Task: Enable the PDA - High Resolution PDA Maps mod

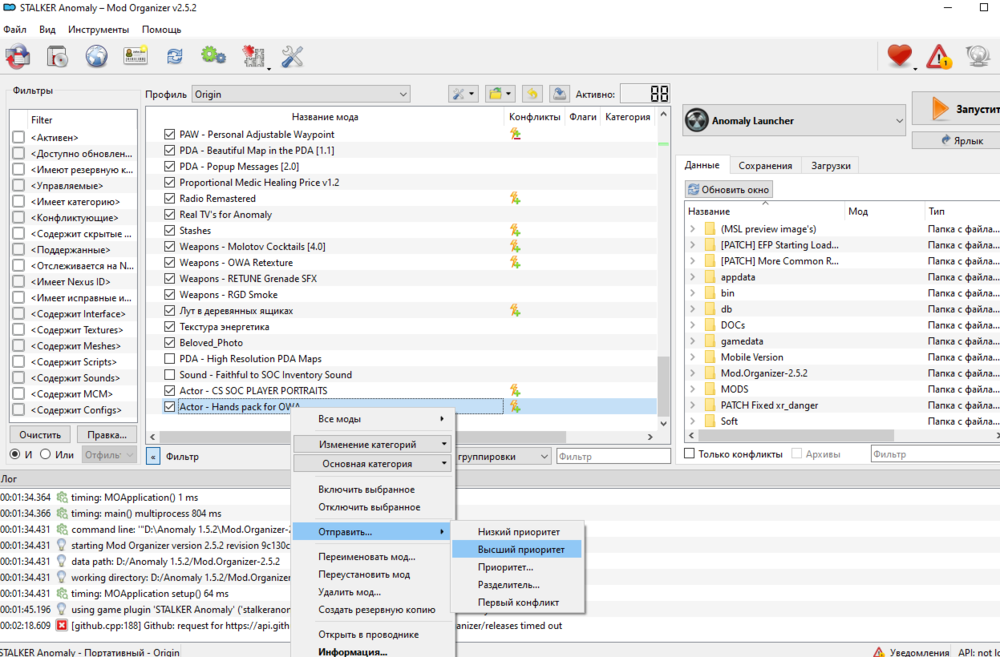Action: click(x=168, y=359)
